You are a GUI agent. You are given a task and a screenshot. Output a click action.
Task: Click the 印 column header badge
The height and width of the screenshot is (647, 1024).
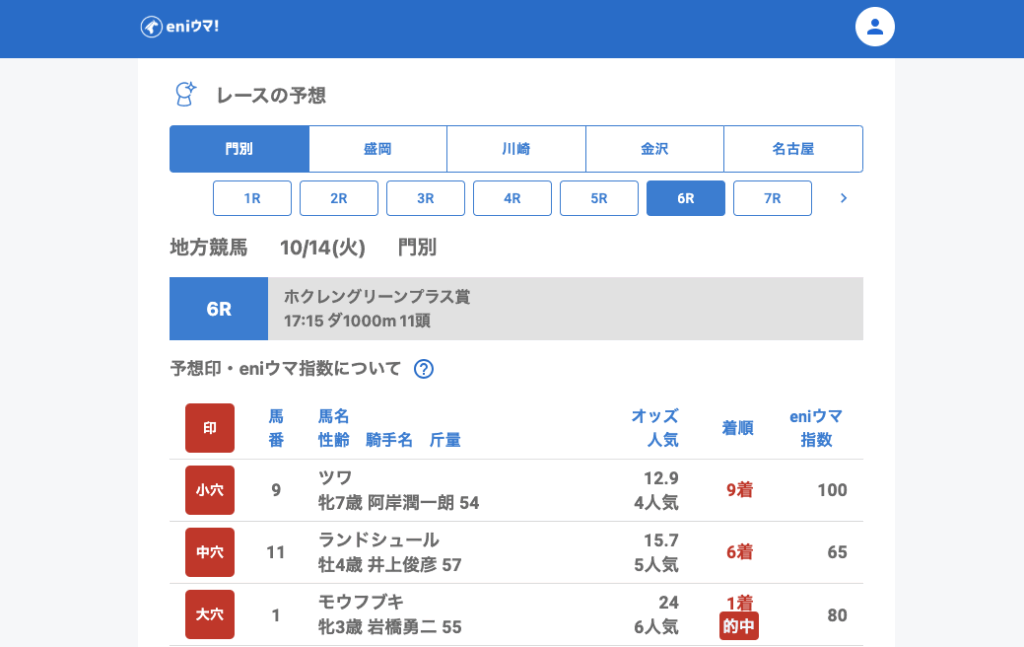[x=210, y=428]
